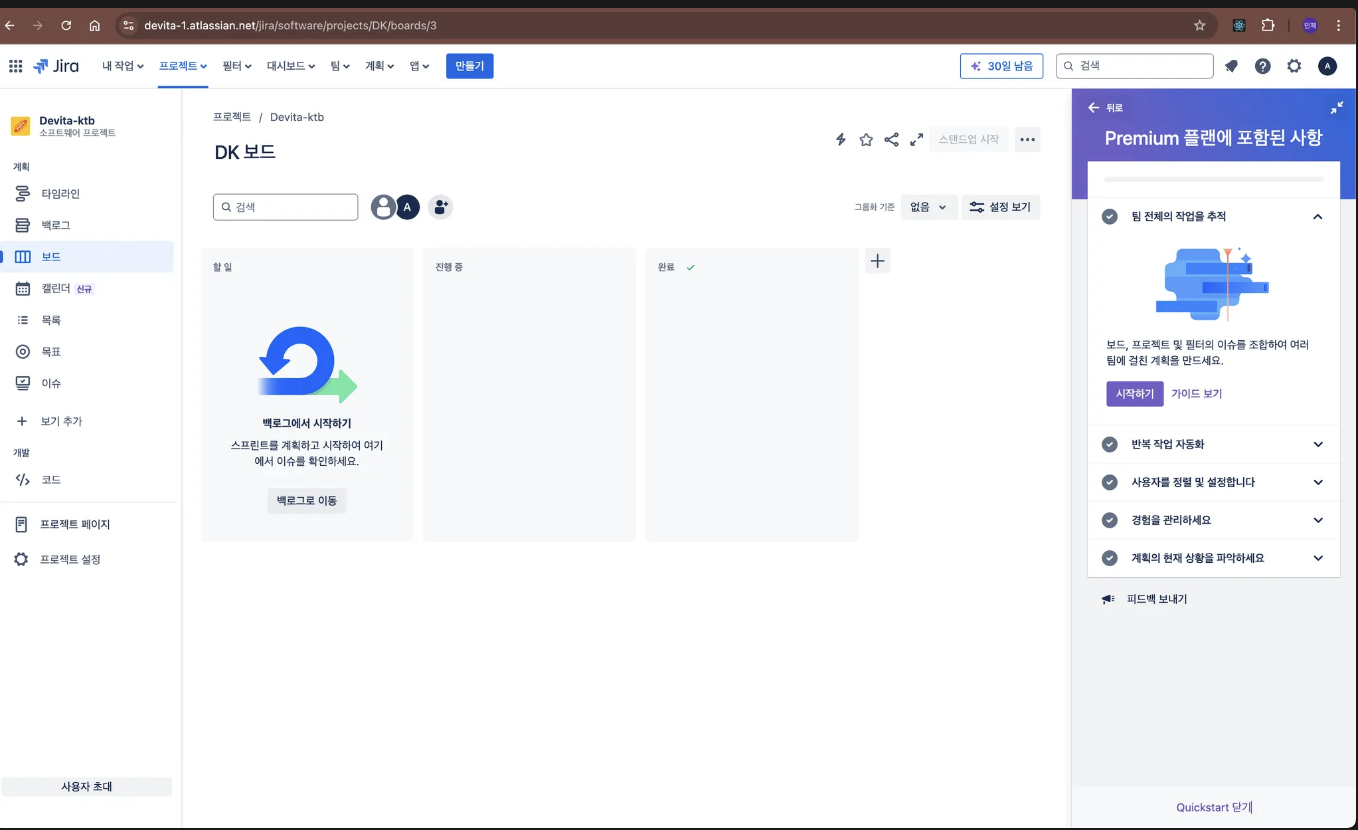Click the 프로젝트 breadcrumb link

point(232,117)
